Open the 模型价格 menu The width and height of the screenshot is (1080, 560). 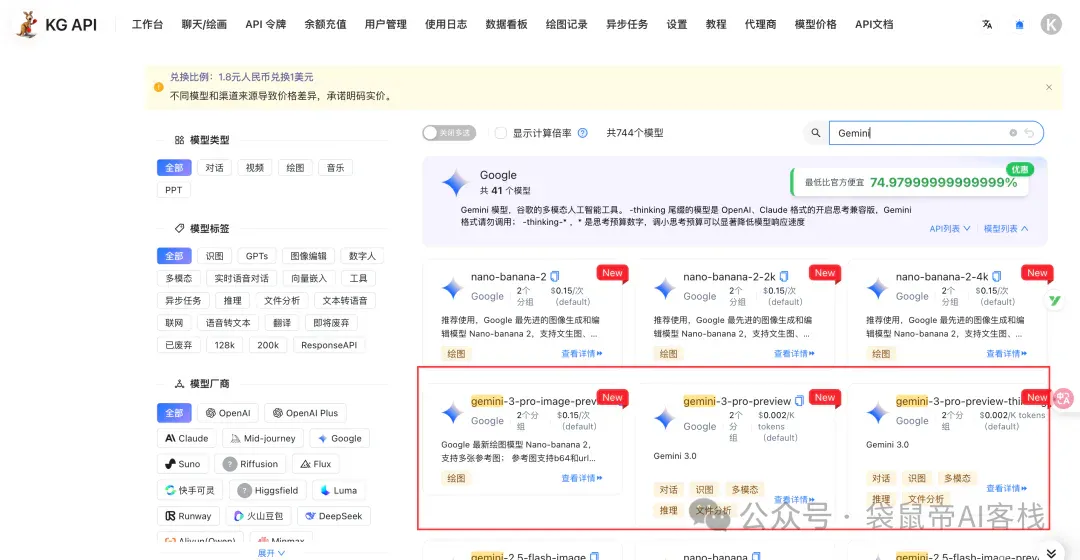(816, 24)
